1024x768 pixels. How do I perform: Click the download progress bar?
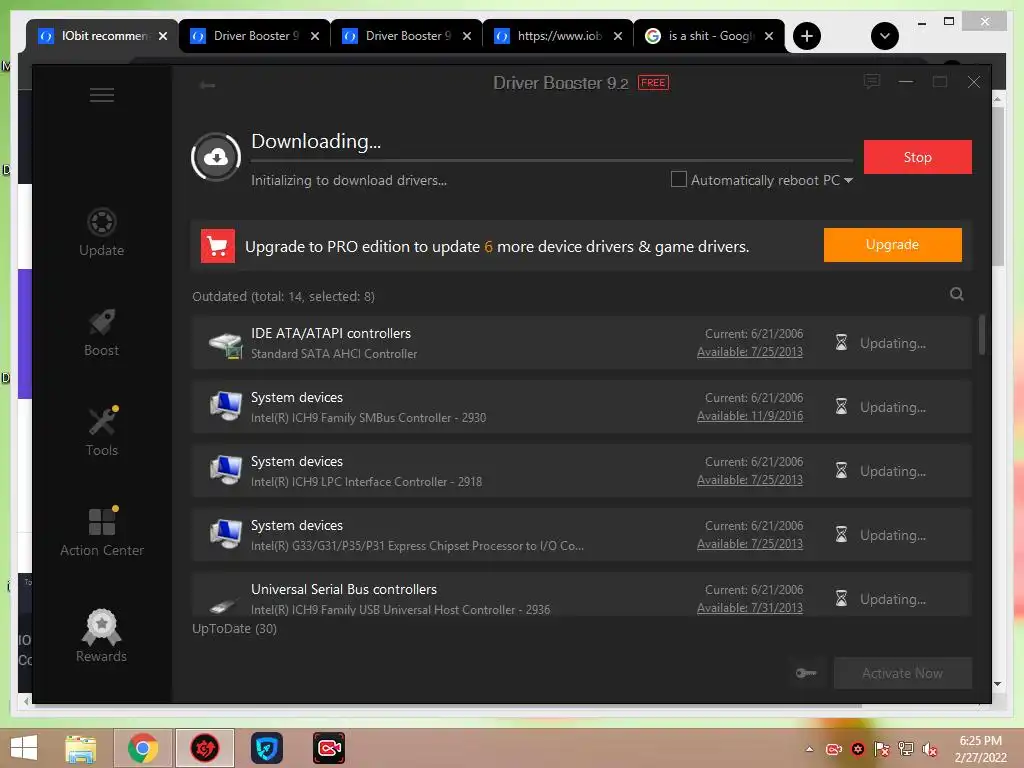552,160
